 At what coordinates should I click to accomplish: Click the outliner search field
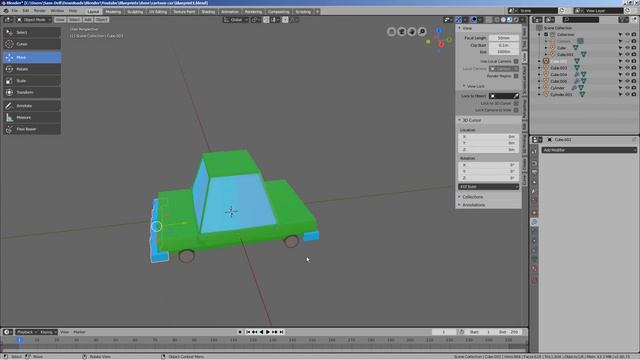click(x=580, y=20)
